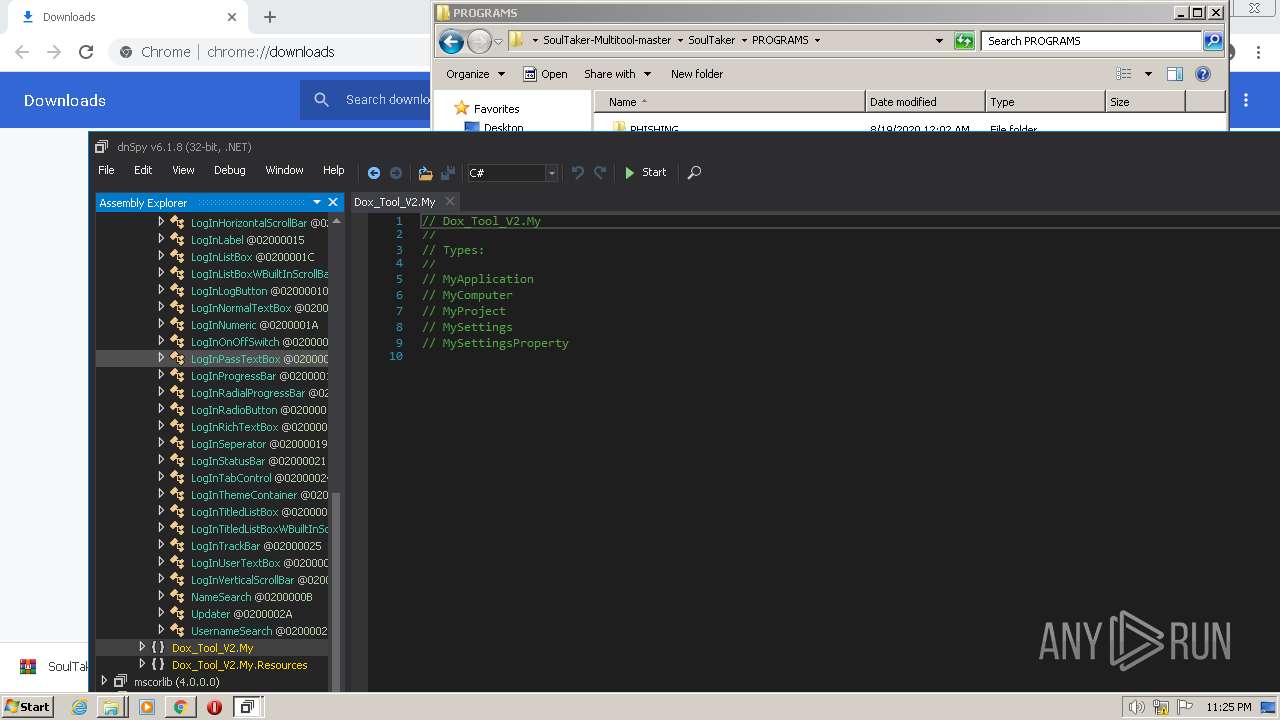Open the Edit menu in dnSpy

click(x=143, y=170)
